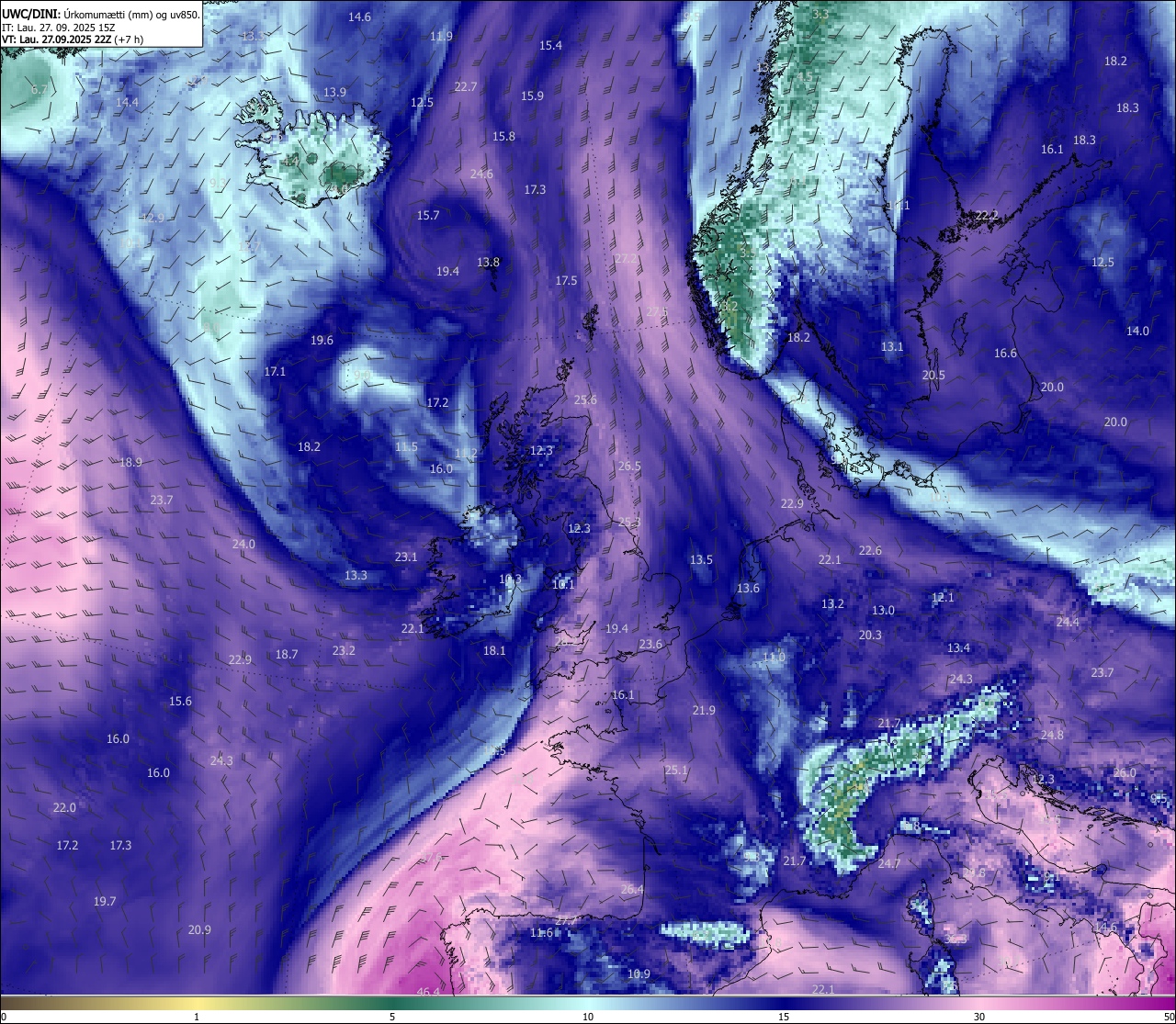Click the 13.2 value label
The image size is (1176, 1024).
tap(832, 604)
